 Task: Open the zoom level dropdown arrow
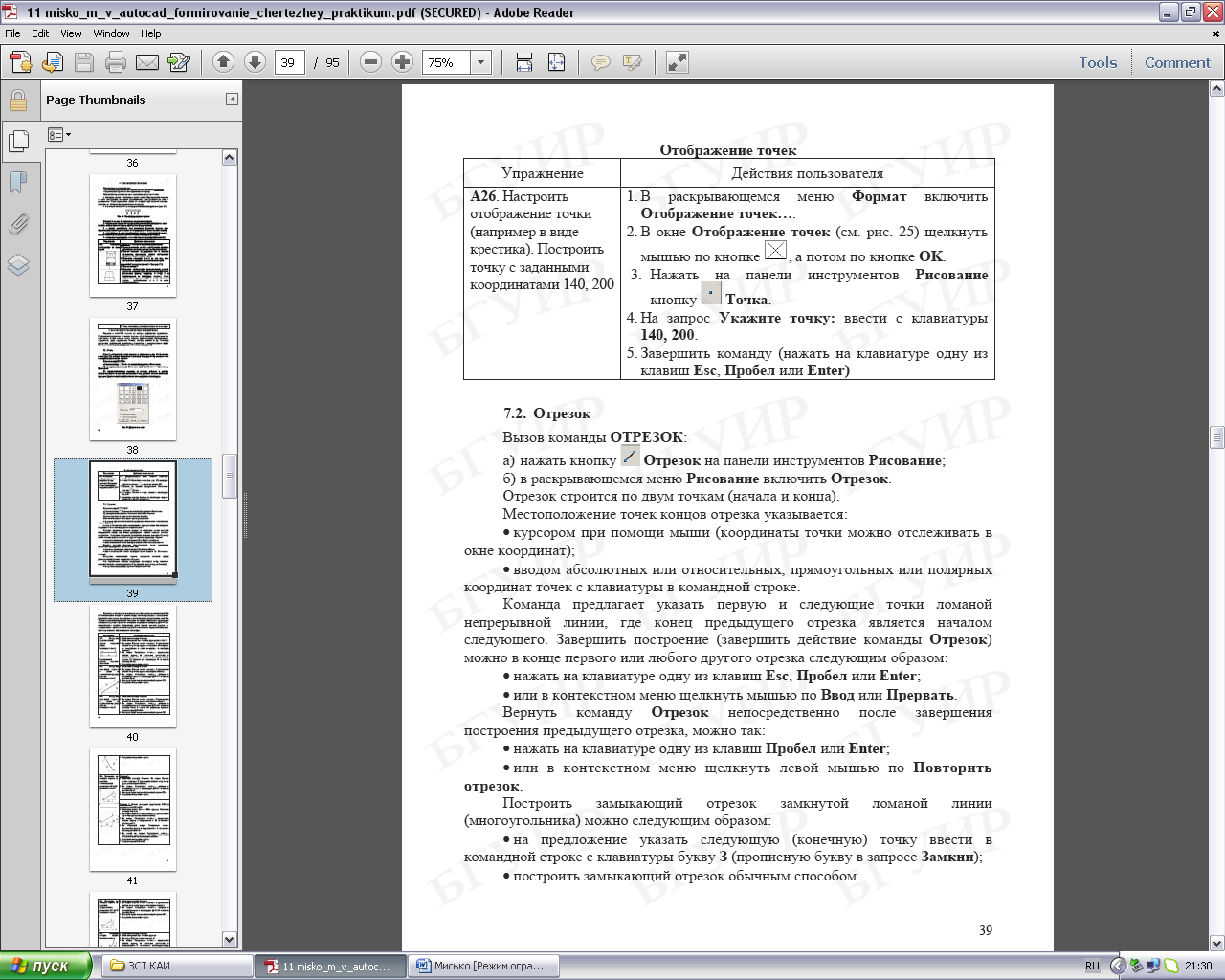pyautogui.click(x=480, y=62)
